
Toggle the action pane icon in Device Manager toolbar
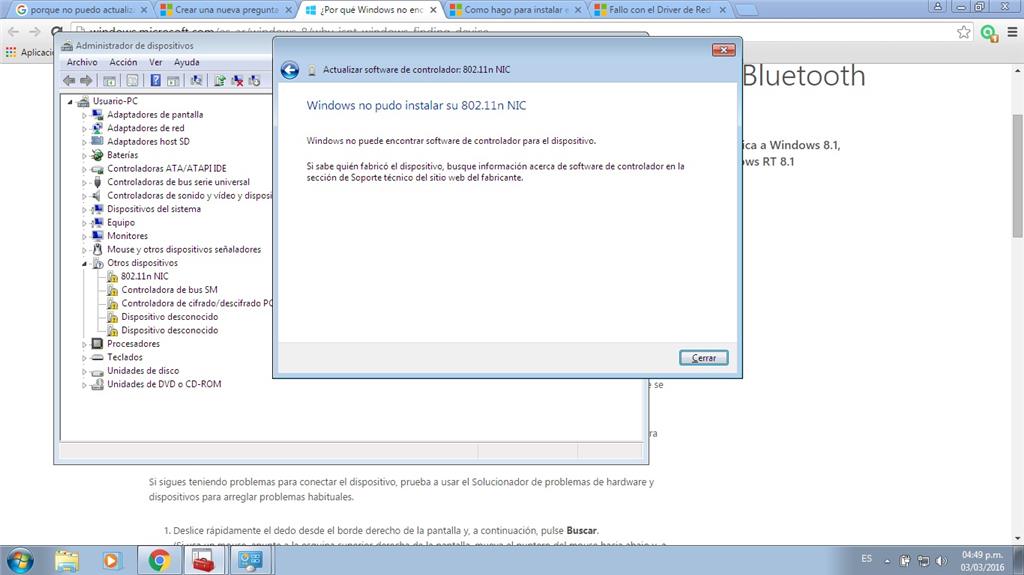(173, 80)
